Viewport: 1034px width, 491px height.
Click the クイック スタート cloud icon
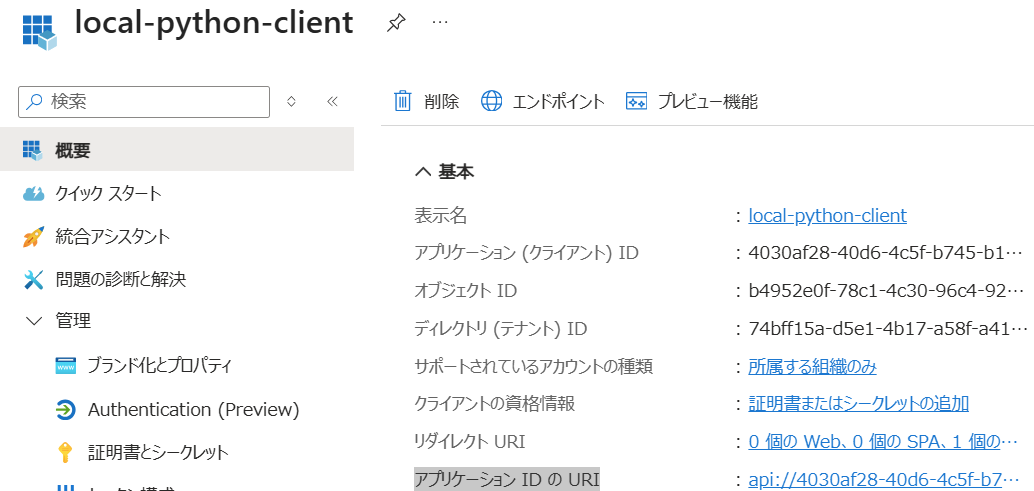pyautogui.click(x=33, y=194)
